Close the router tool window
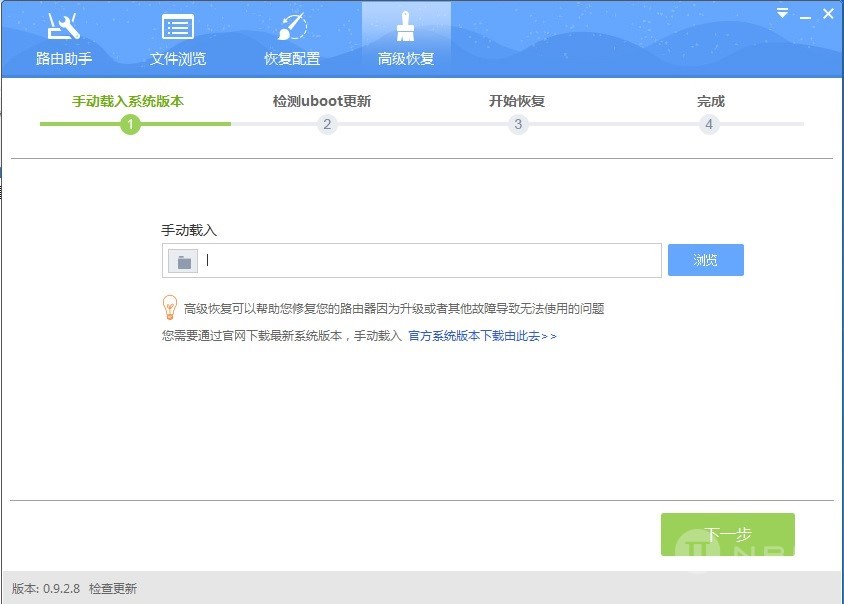This screenshot has height=604, width=844. point(828,13)
